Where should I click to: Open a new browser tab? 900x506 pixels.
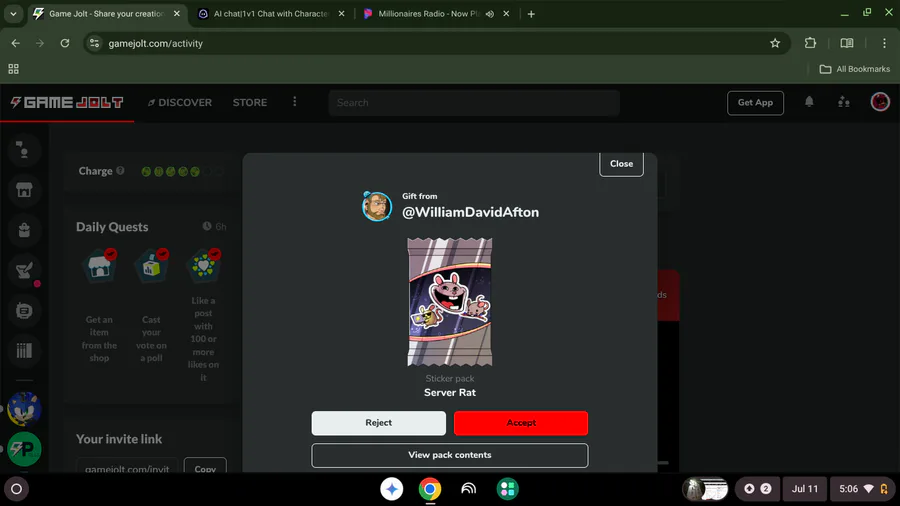(531, 14)
